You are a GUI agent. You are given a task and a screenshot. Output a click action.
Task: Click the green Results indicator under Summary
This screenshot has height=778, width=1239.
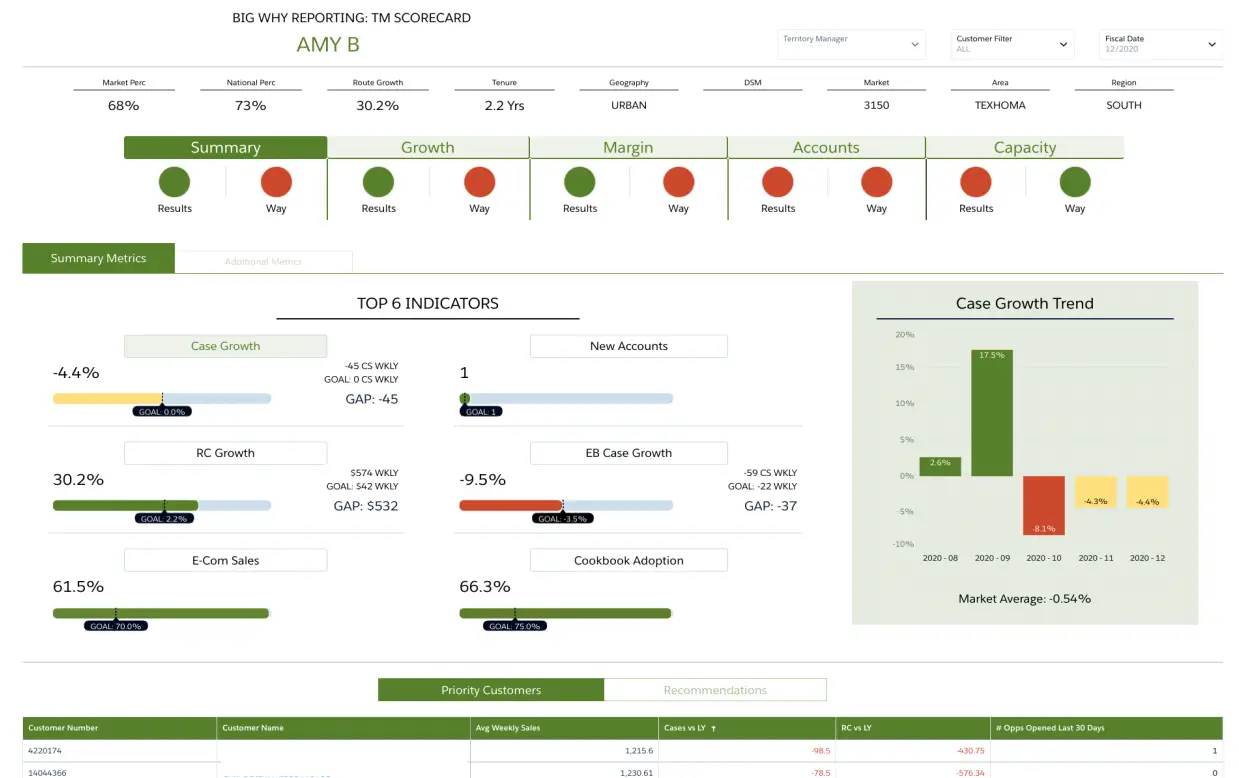(174, 185)
